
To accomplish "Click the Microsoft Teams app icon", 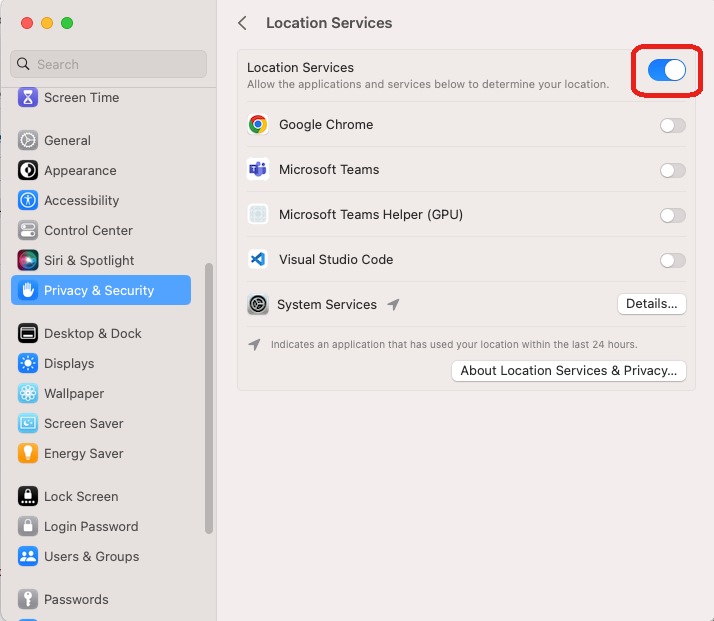I will click(258, 169).
